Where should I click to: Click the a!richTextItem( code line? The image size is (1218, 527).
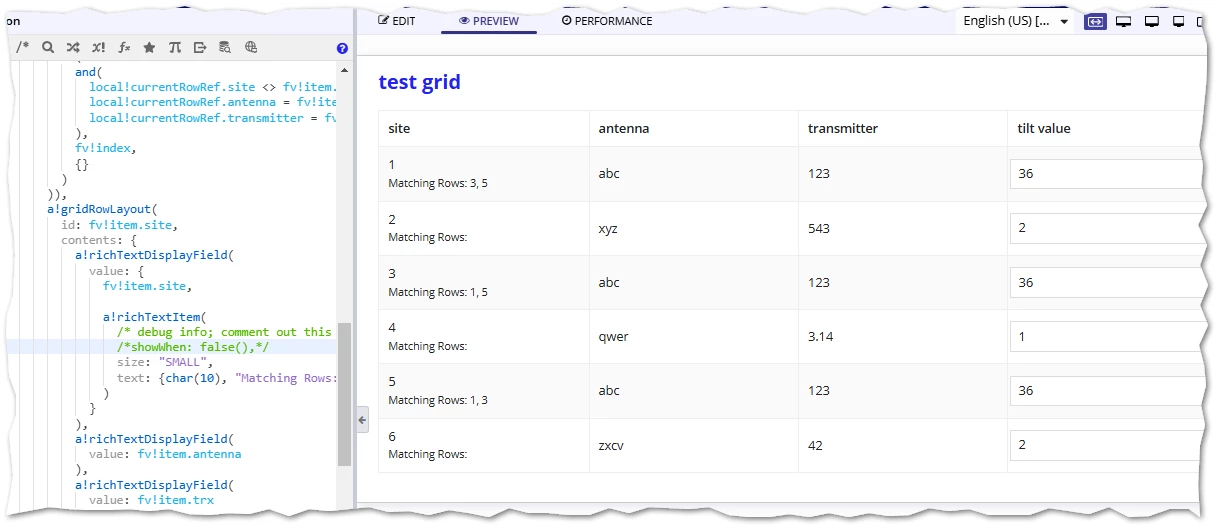(154, 317)
